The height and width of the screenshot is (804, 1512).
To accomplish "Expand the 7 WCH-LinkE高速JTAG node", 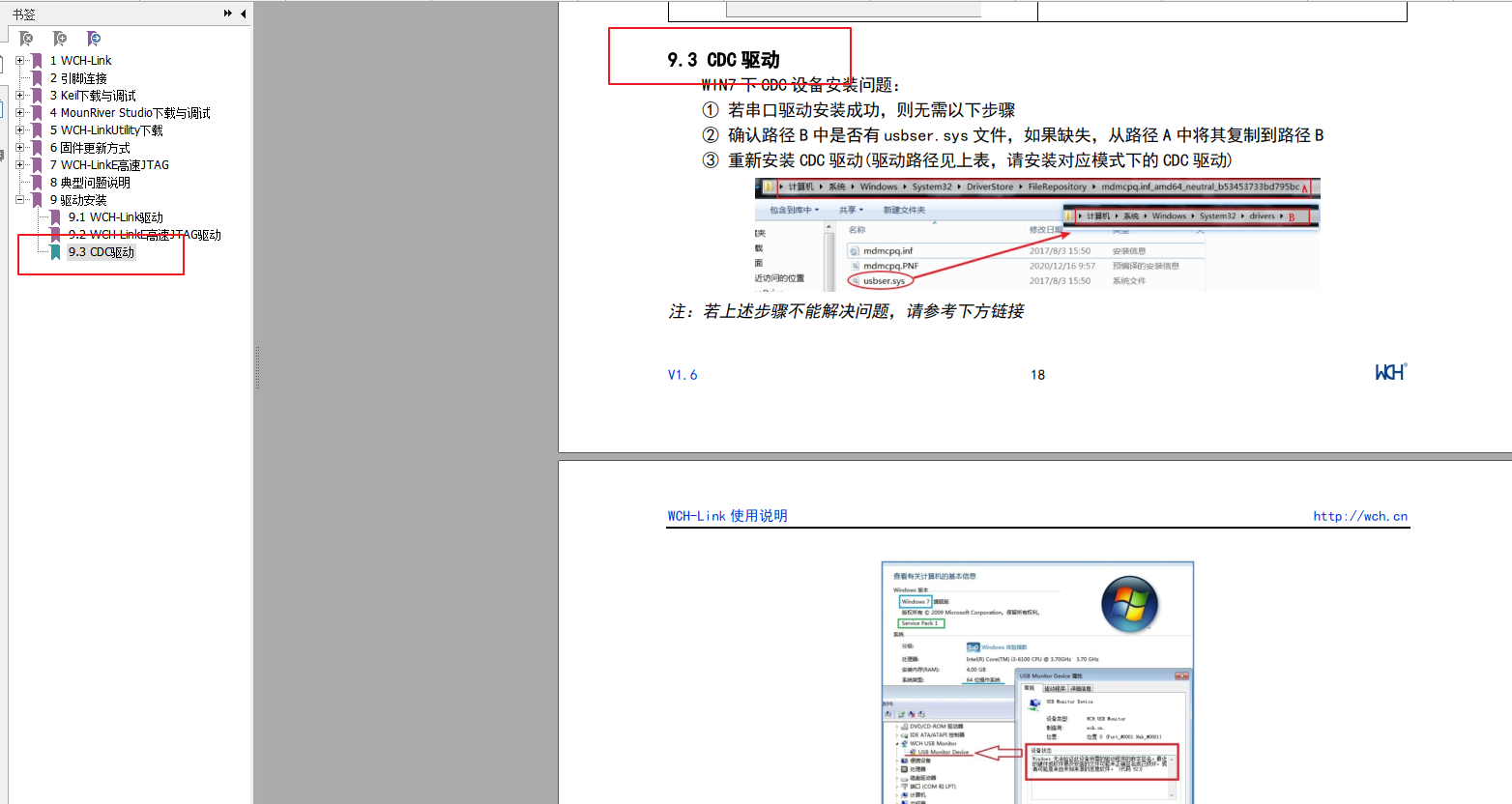I will 19,165.
